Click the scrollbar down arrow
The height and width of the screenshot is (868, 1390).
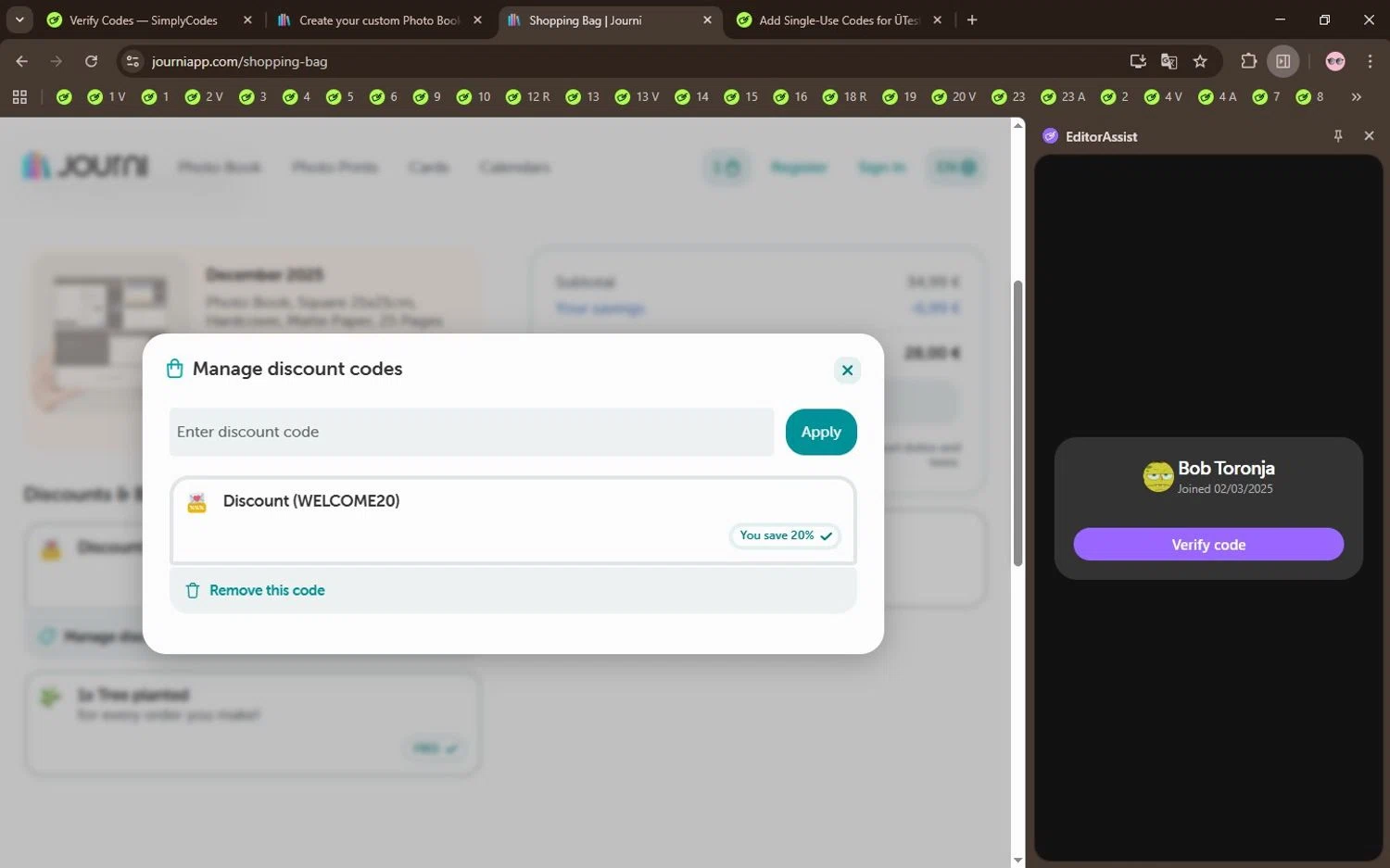(1017, 860)
